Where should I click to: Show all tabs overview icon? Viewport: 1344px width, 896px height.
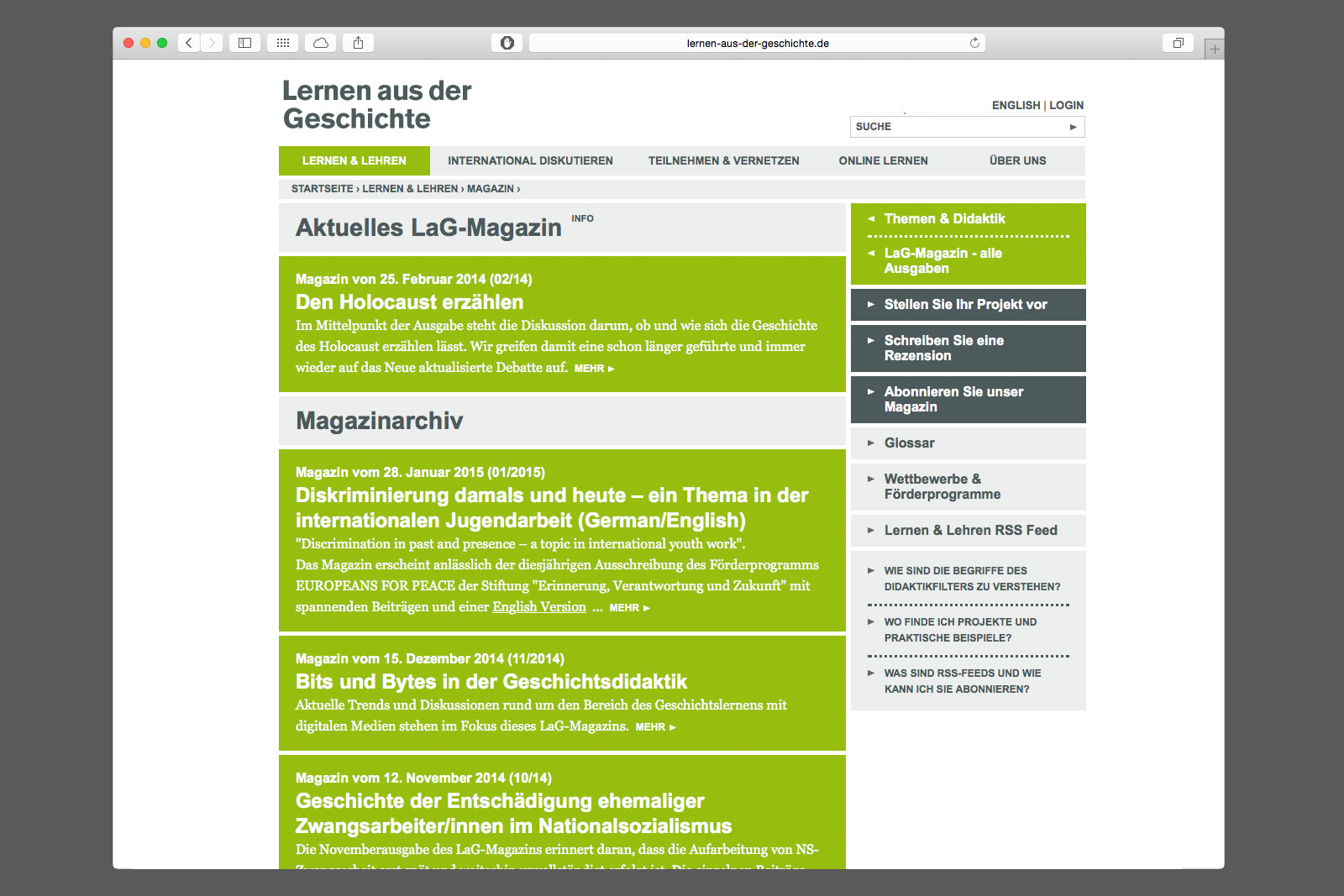click(x=1178, y=43)
